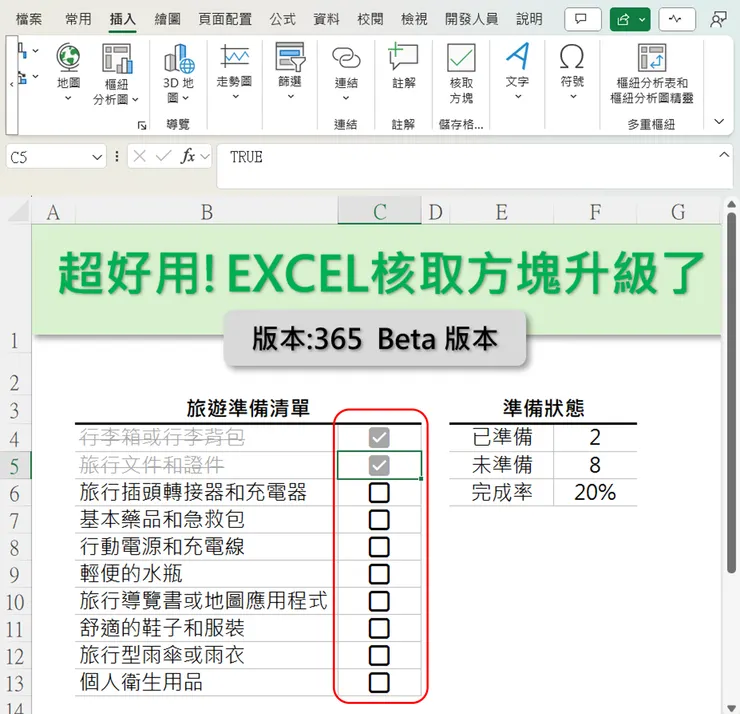Screen dimensions: 740x714
Task: Confirm formula bar entry with checkmark
Action: point(163,156)
